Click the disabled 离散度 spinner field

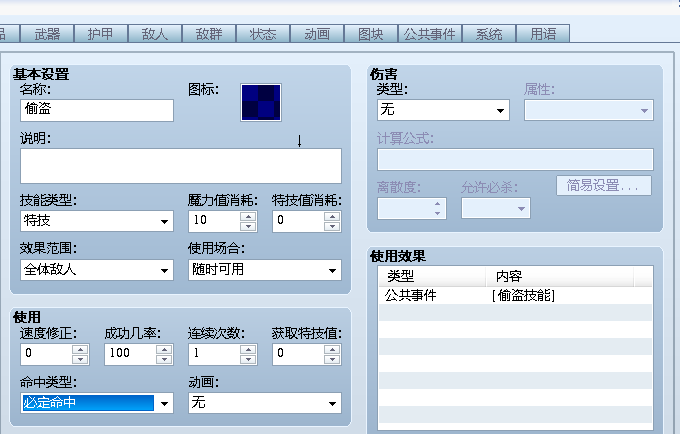412,209
